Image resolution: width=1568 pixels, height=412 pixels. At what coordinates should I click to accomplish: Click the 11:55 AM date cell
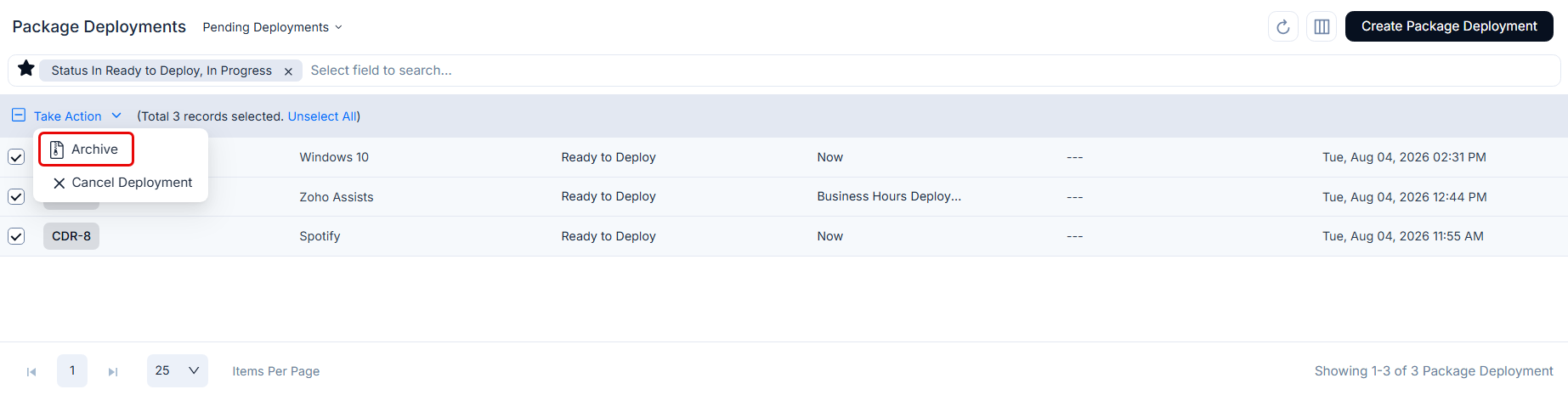pos(1403,236)
